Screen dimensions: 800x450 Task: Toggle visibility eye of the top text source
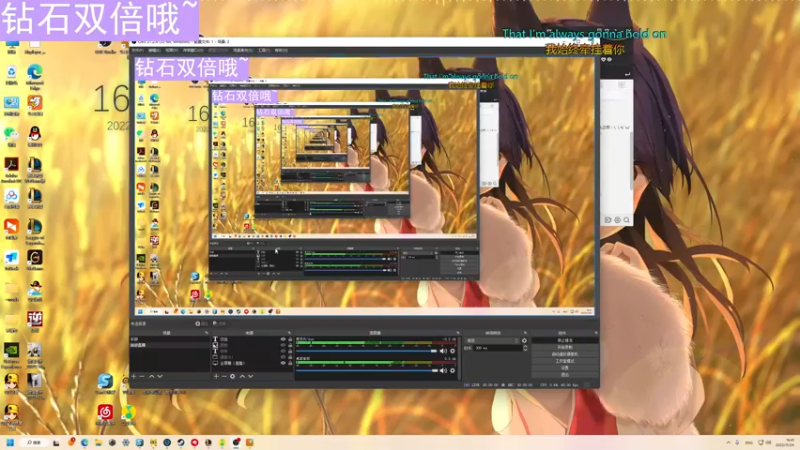click(283, 339)
